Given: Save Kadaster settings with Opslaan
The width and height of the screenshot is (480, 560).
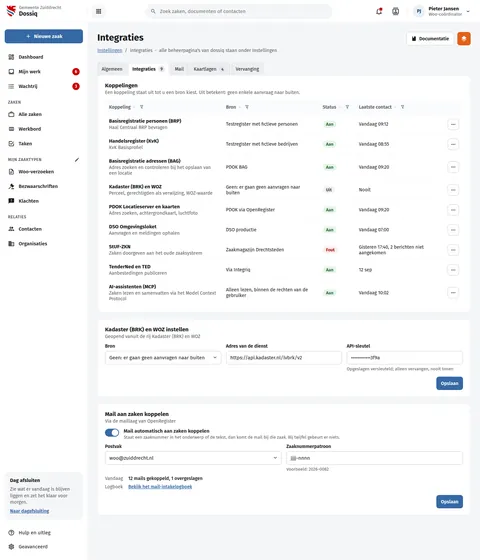Looking at the screenshot, I should tap(449, 383).
